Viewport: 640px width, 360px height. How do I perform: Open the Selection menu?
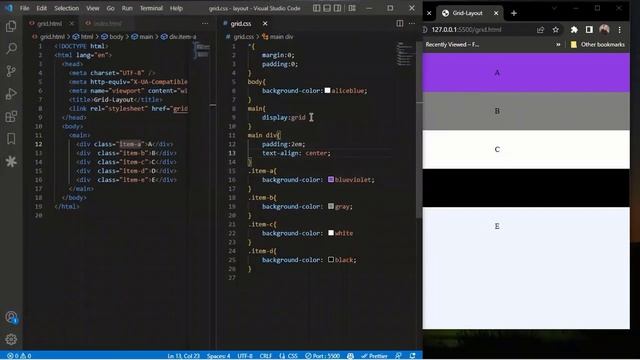pos(67,8)
